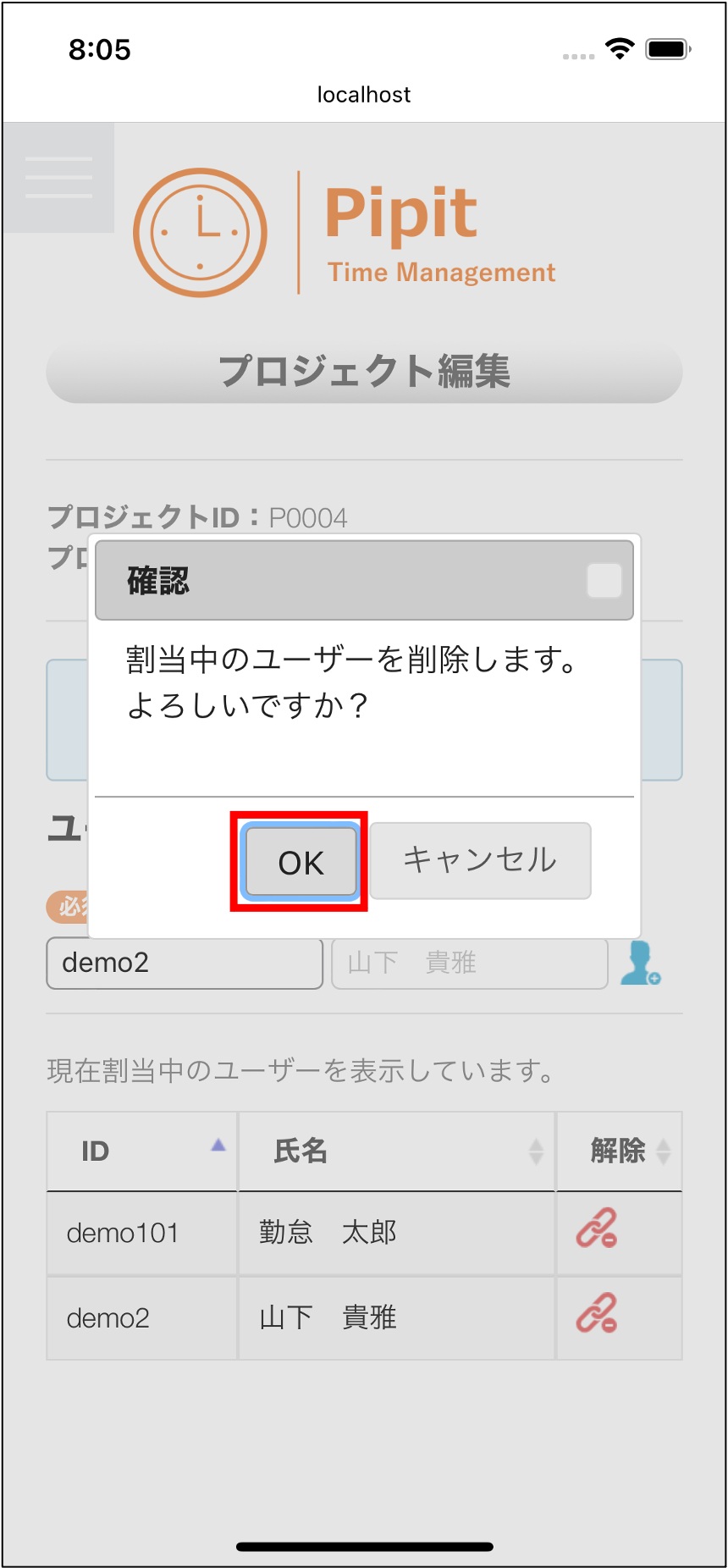Sort the table by the 氏名 column
The height and width of the screenshot is (1568, 728).
tap(397, 1151)
